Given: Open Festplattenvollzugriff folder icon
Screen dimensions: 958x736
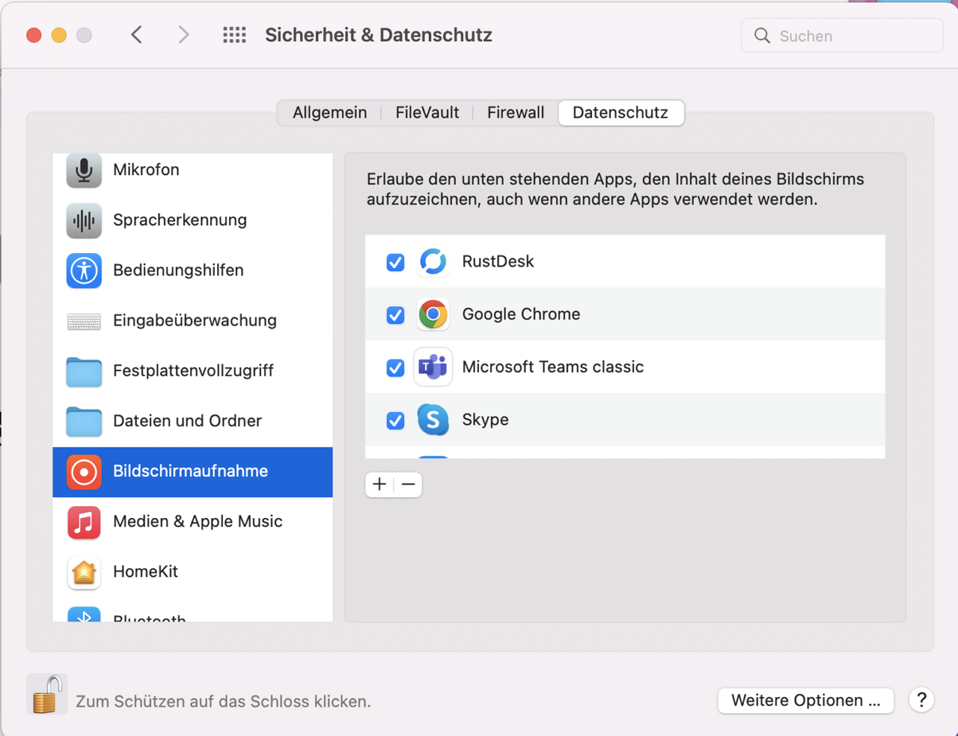Looking at the screenshot, I should [x=84, y=371].
